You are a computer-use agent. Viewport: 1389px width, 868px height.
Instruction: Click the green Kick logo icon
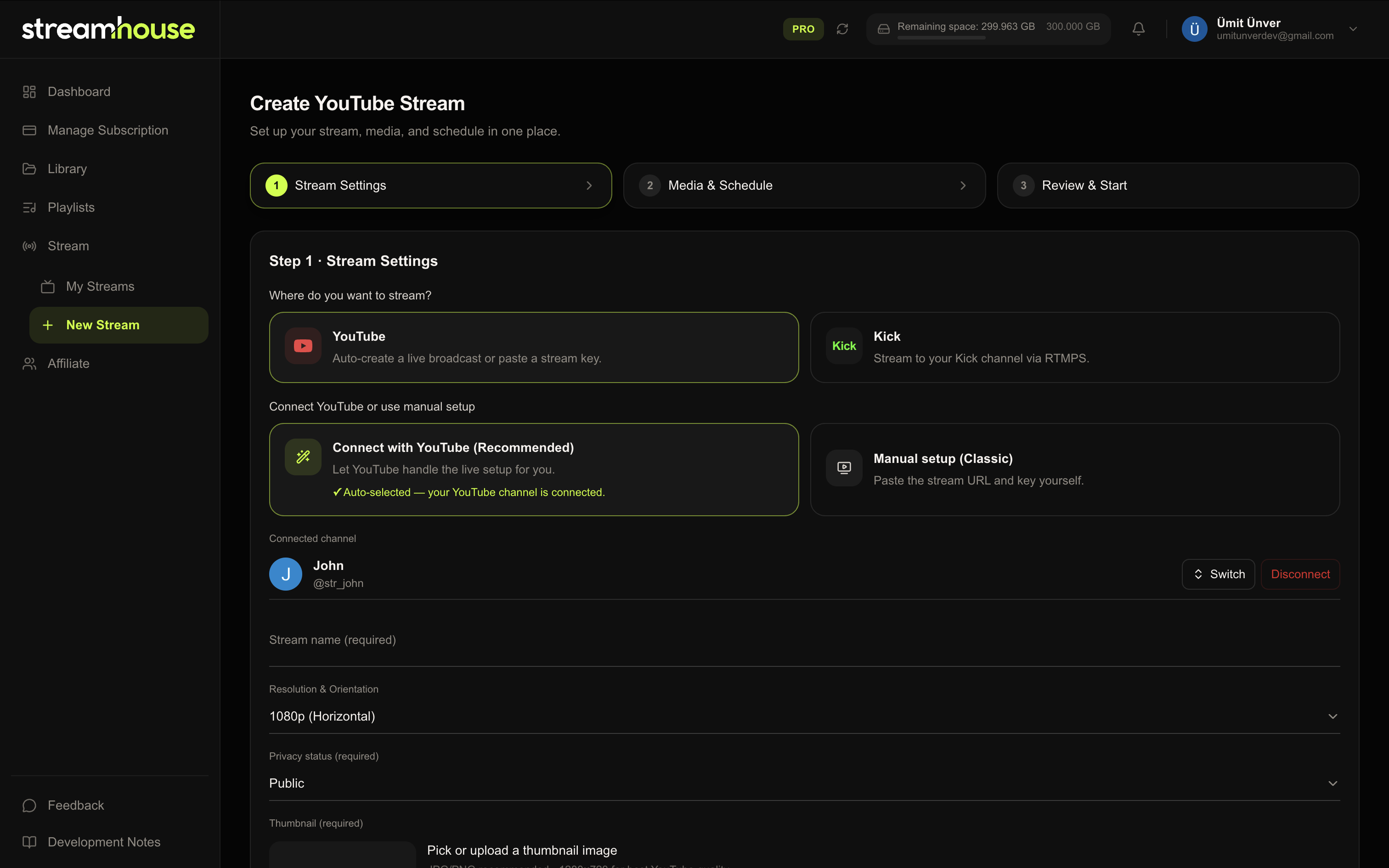point(844,345)
